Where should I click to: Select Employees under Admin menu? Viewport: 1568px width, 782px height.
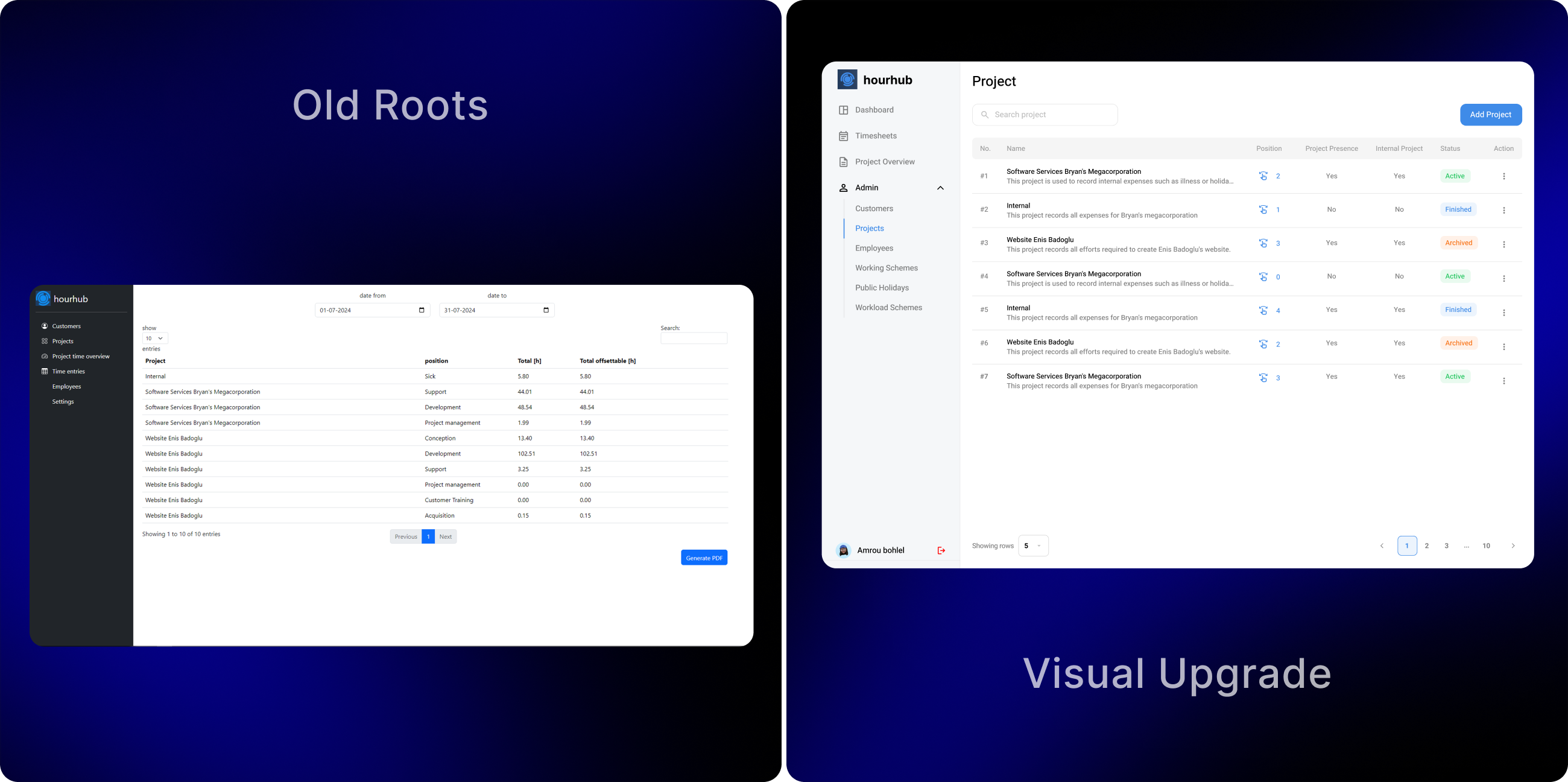tap(874, 249)
